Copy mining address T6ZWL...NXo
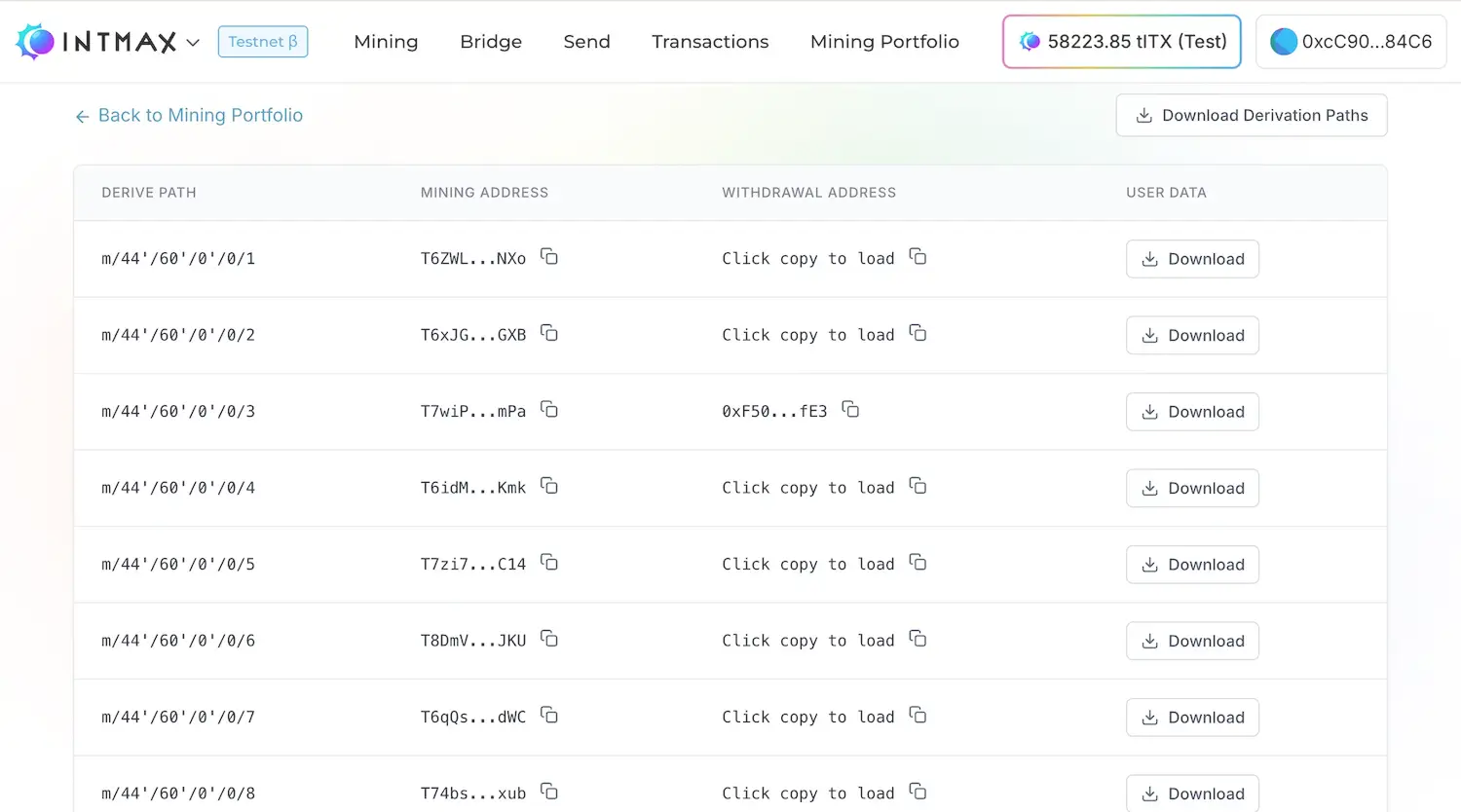Image resolution: width=1461 pixels, height=812 pixels. coord(549,256)
